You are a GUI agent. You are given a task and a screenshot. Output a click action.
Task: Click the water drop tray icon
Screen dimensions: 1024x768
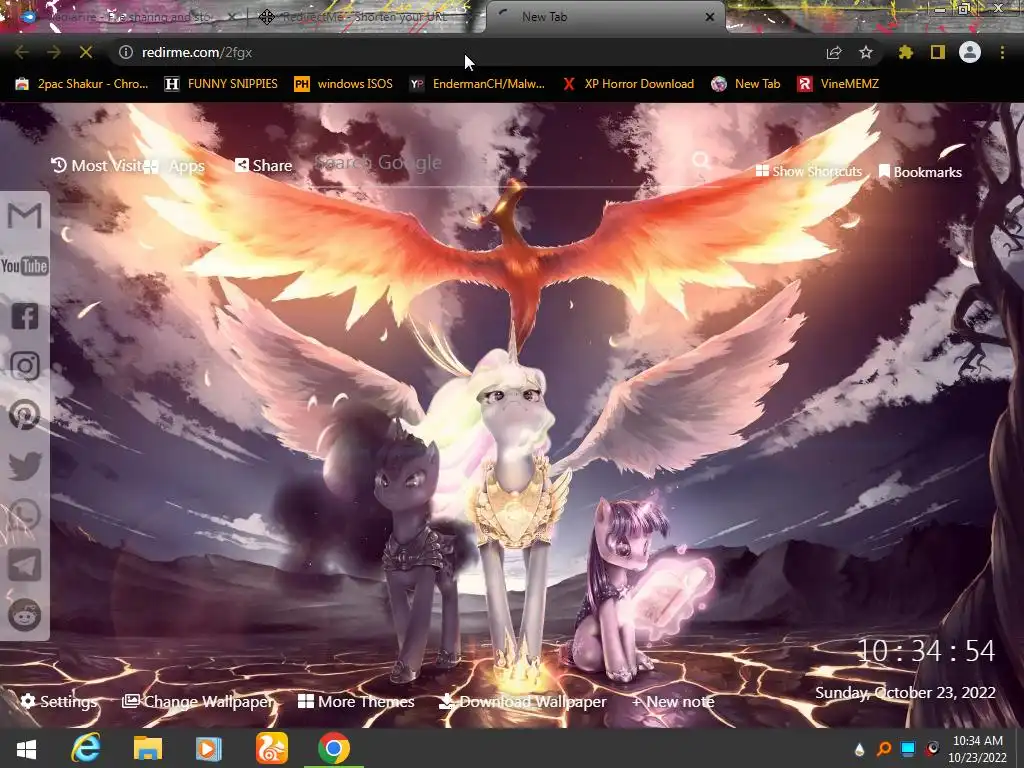859,750
